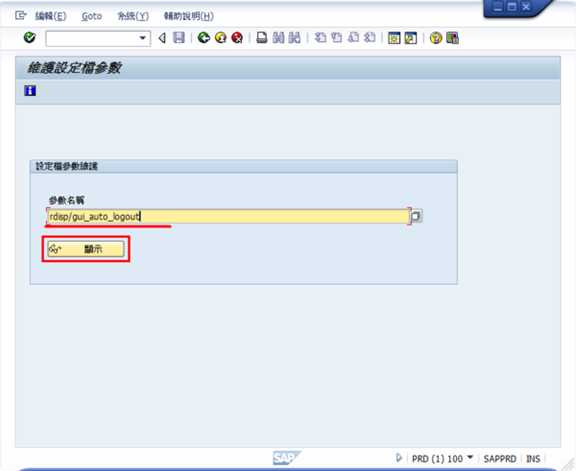Viewport: 576px width, 471px height.
Task: Click the green Back arrow icon
Action: (x=204, y=38)
